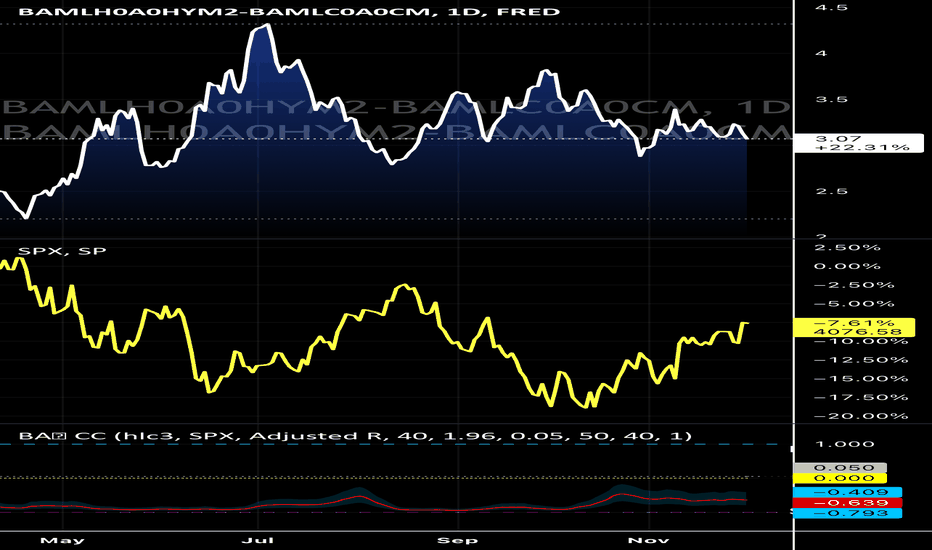Click the -15.00% scale value

tap(861, 379)
